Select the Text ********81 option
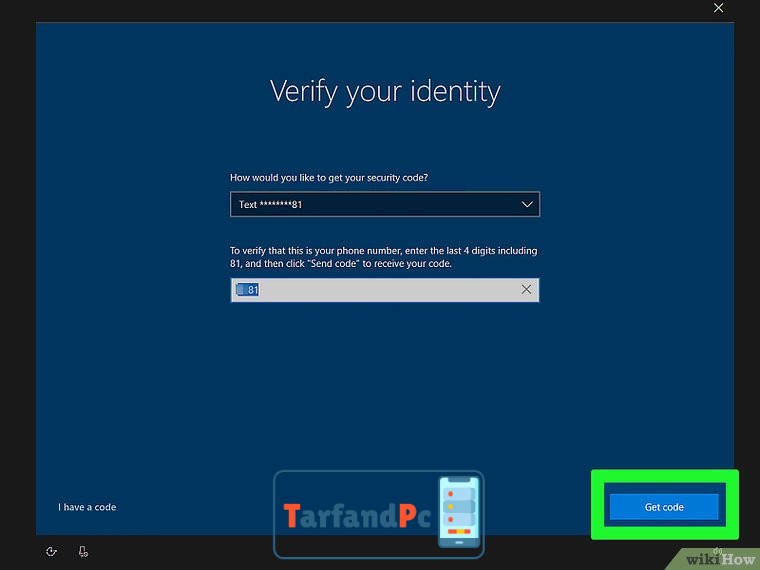 point(270,205)
